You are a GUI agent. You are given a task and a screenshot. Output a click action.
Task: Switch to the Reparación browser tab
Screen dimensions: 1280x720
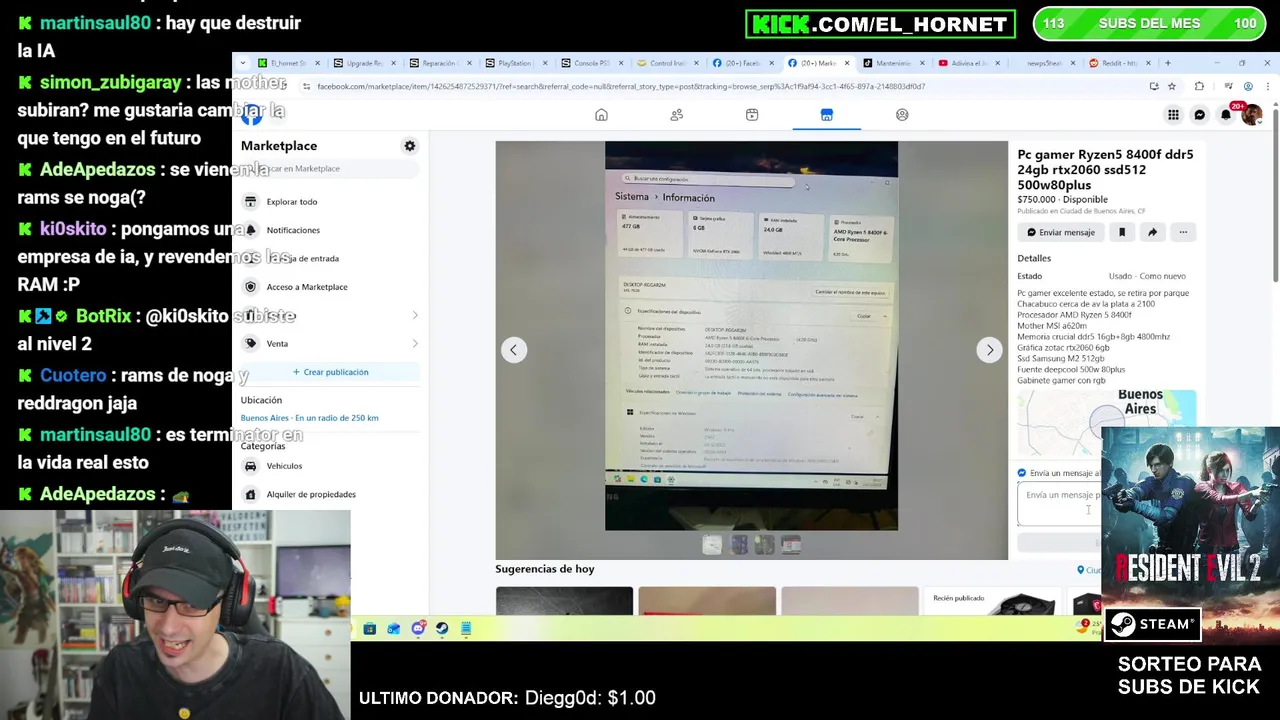pos(440,63)
